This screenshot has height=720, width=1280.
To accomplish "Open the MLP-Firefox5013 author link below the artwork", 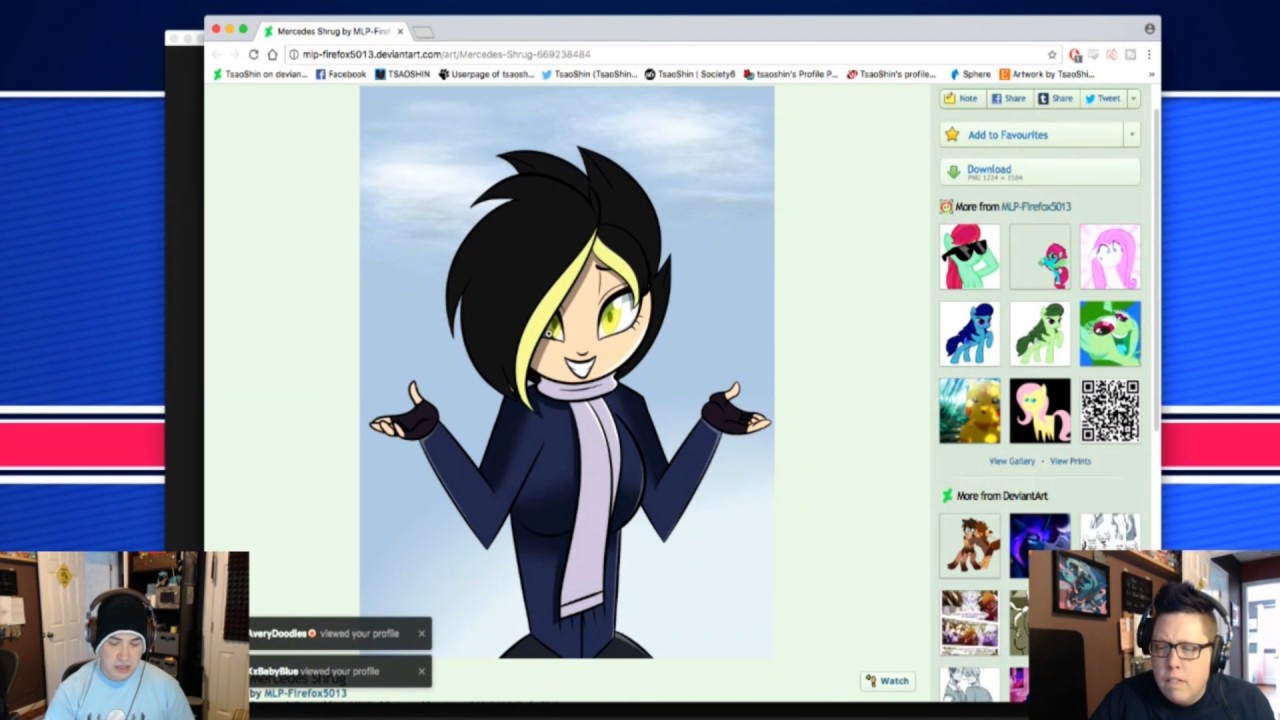I will 305,693.
